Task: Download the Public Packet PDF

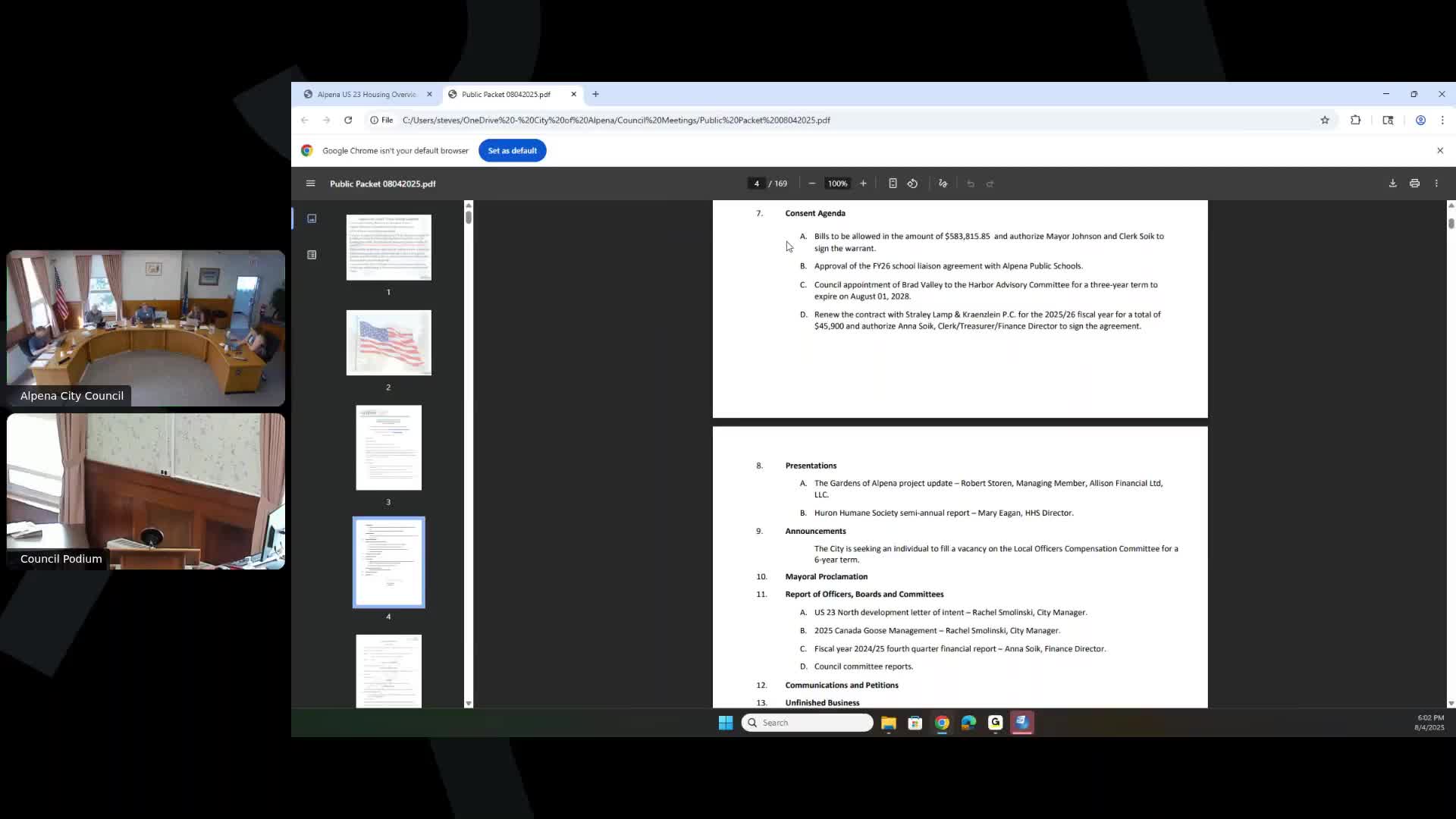Action: 1392,184
